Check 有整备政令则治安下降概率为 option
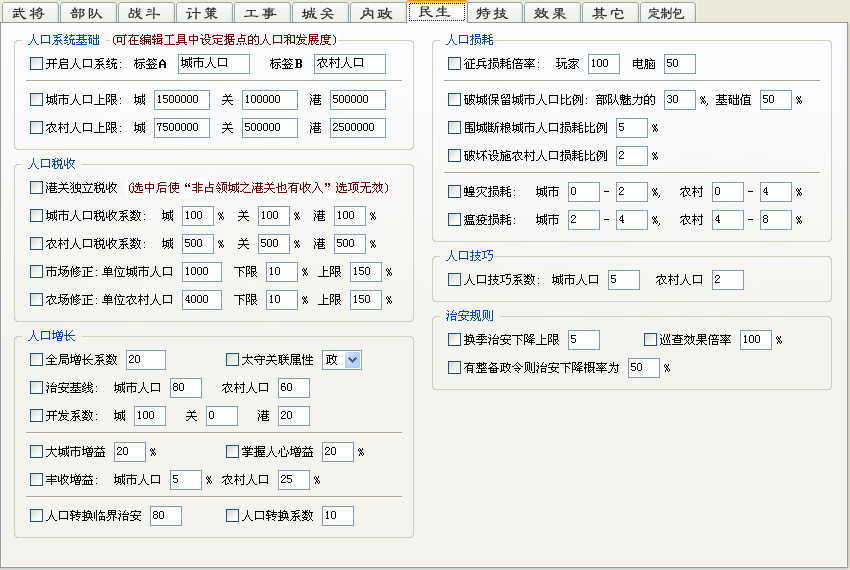The height and width of the screenshot is (570, 850). [454, 368]
